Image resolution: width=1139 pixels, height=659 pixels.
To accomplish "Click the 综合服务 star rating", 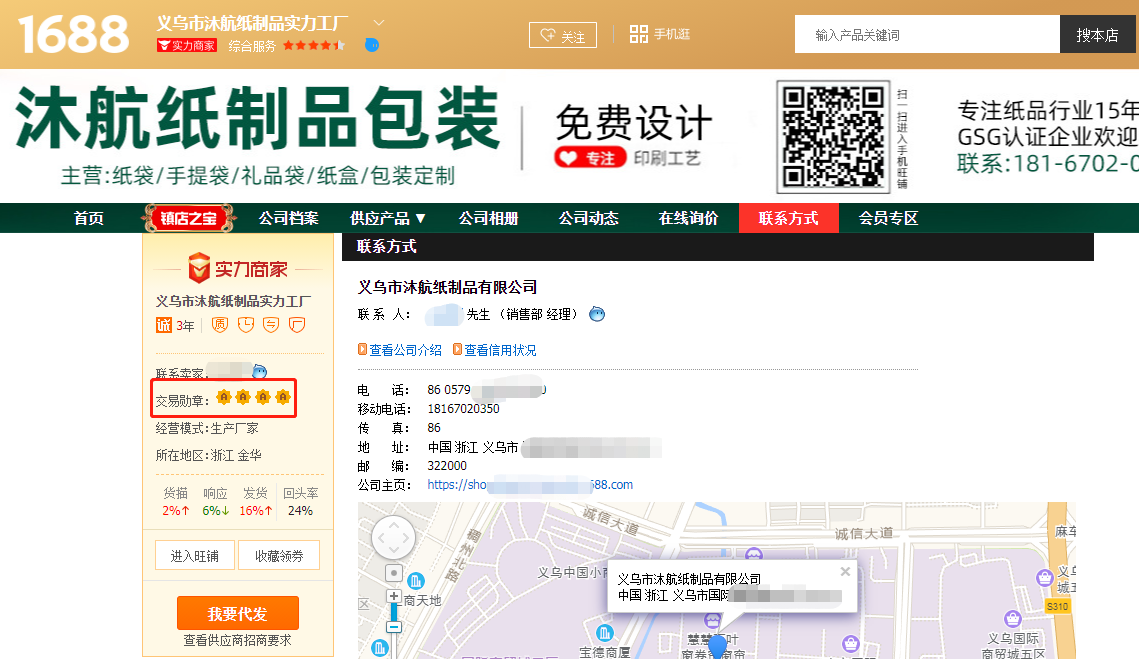I will pos(314,45).
